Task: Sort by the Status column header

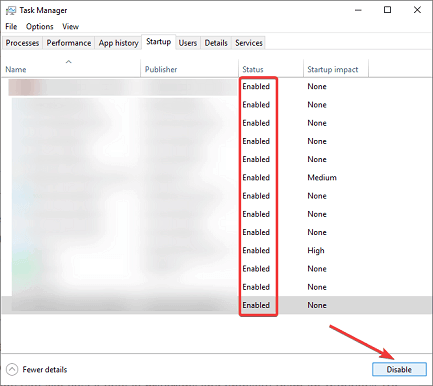Action: click(x=271, y=69)
